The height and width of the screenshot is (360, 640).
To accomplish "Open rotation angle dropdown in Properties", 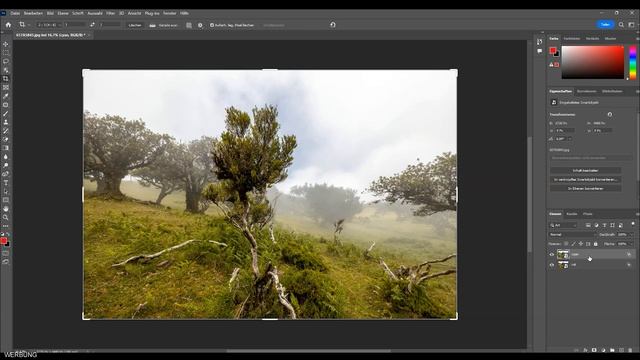I will (570, 139).
